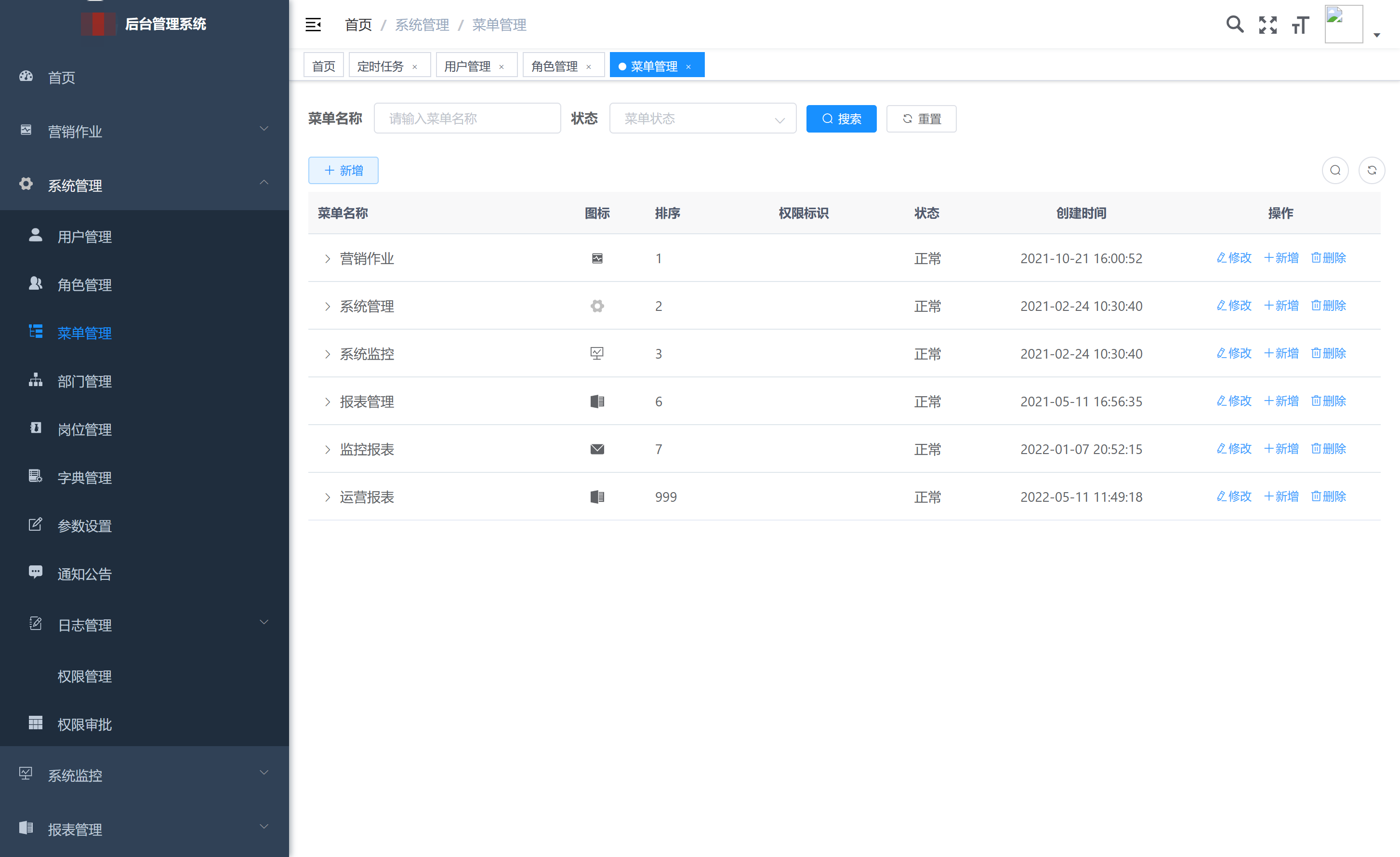Click the round hide-search icon above table
Viewport: 1400px width, 857px height.
pos(1335,170)
